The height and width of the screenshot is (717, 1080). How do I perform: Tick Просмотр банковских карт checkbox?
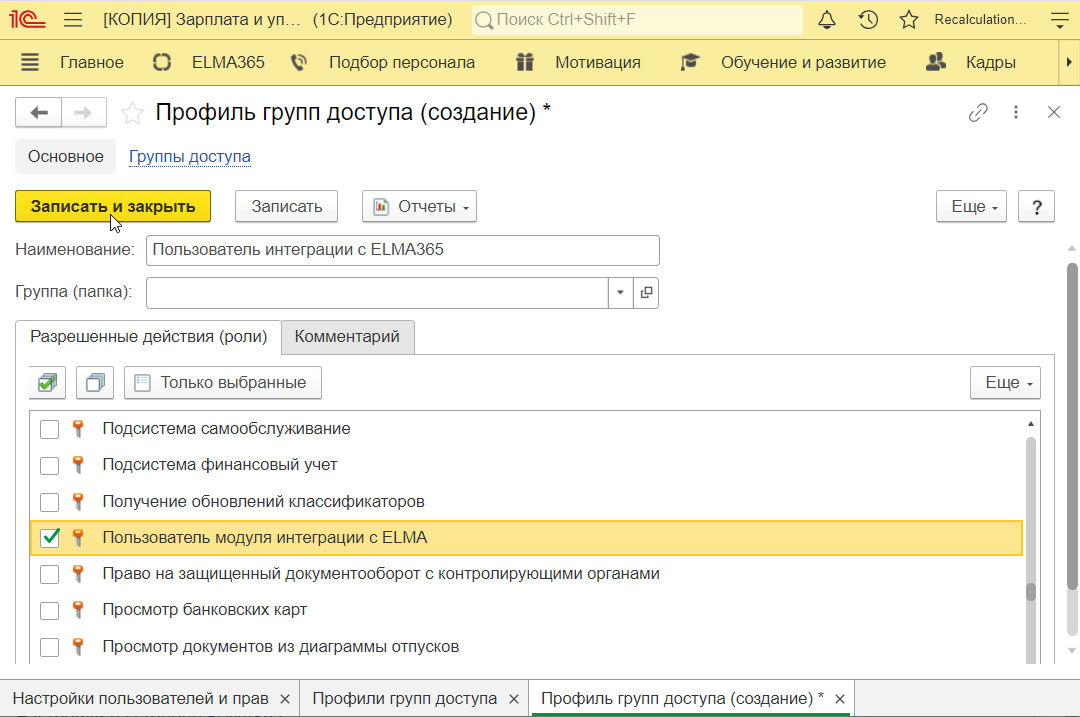tap(49, 610)
